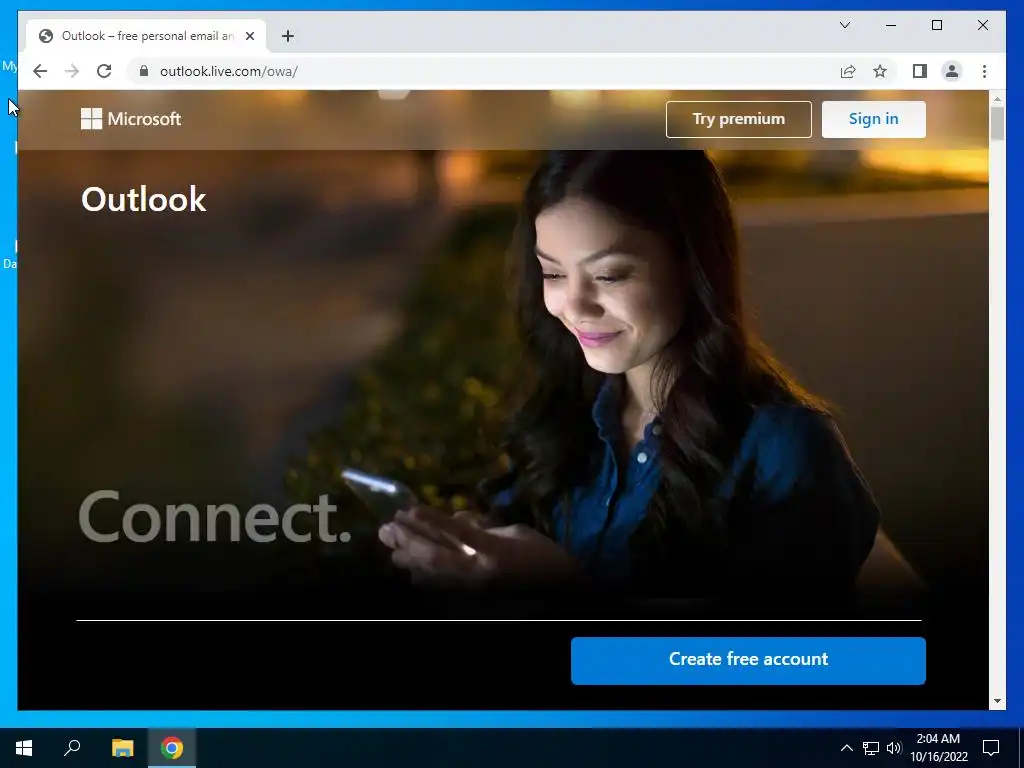Click the outlook.live.com address bar
The height and width of the screenshot is (768, 1024).
coord(483,71)
